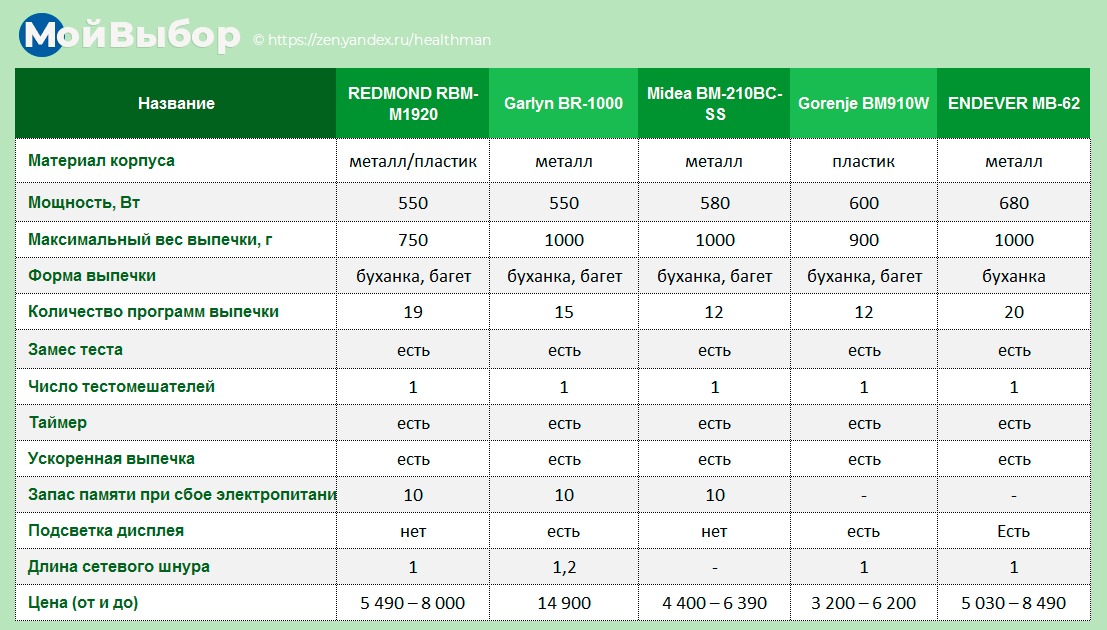
Task: Click the 20 programs value for ENDEVER
Action: (1014, 312)
